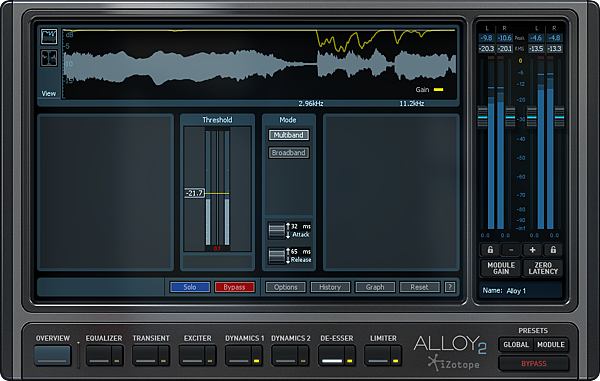Click the threshold slider handle at -21.7
Screen dimensions: 600x381
pyautogui.click(x=194, y=193)
